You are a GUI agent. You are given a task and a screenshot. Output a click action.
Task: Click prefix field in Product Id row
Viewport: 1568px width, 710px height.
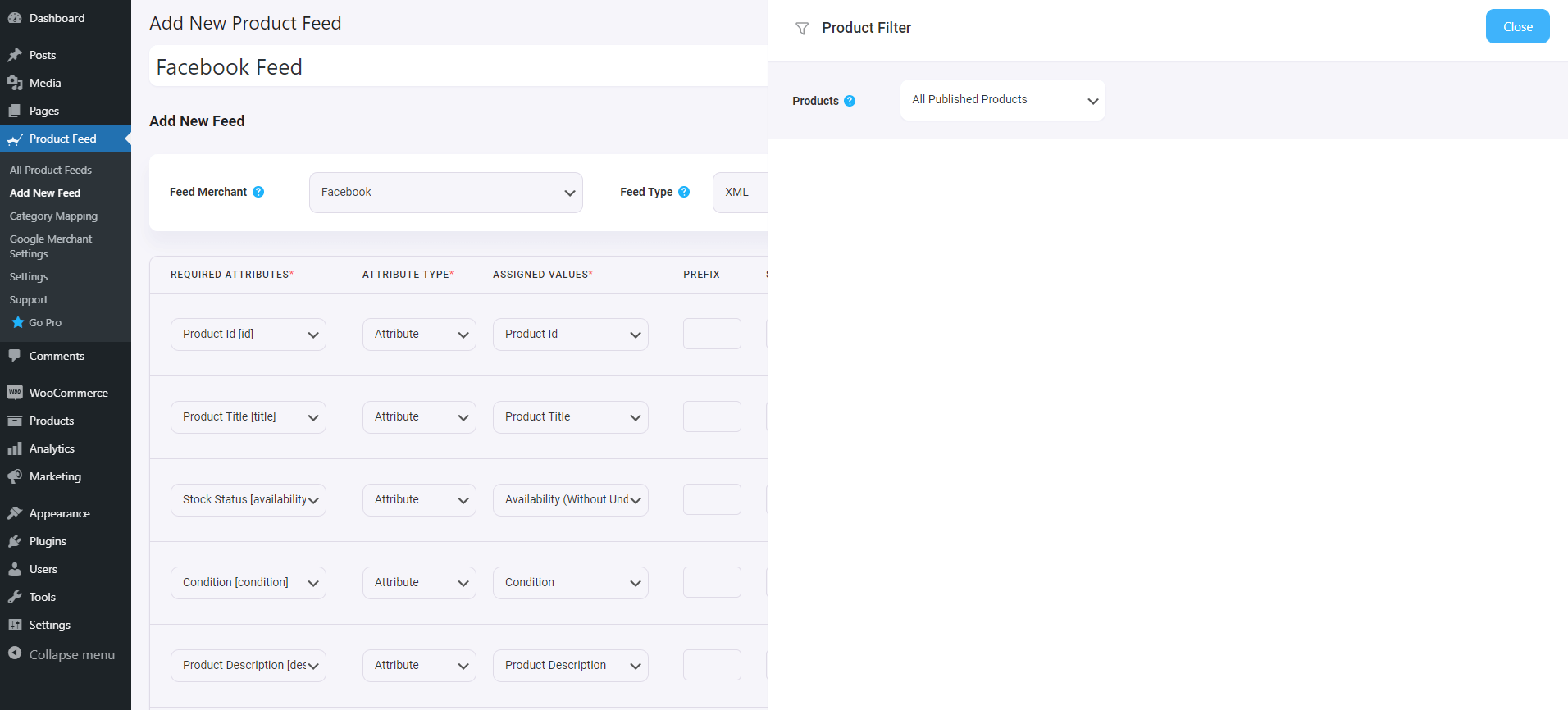(712, 334)
